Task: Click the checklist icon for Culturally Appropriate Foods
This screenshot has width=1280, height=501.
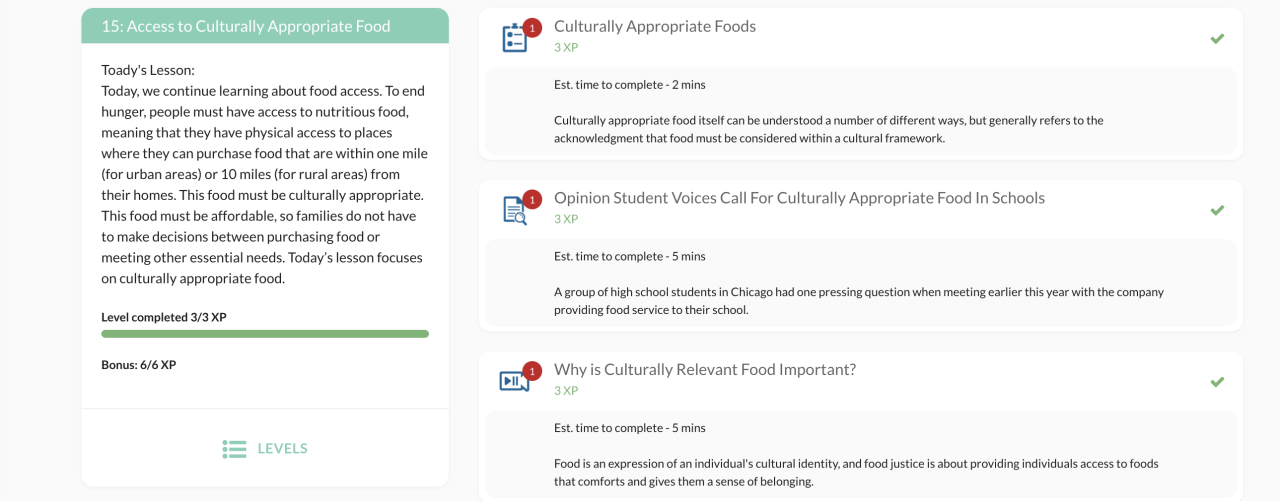Action: point(513,38)
